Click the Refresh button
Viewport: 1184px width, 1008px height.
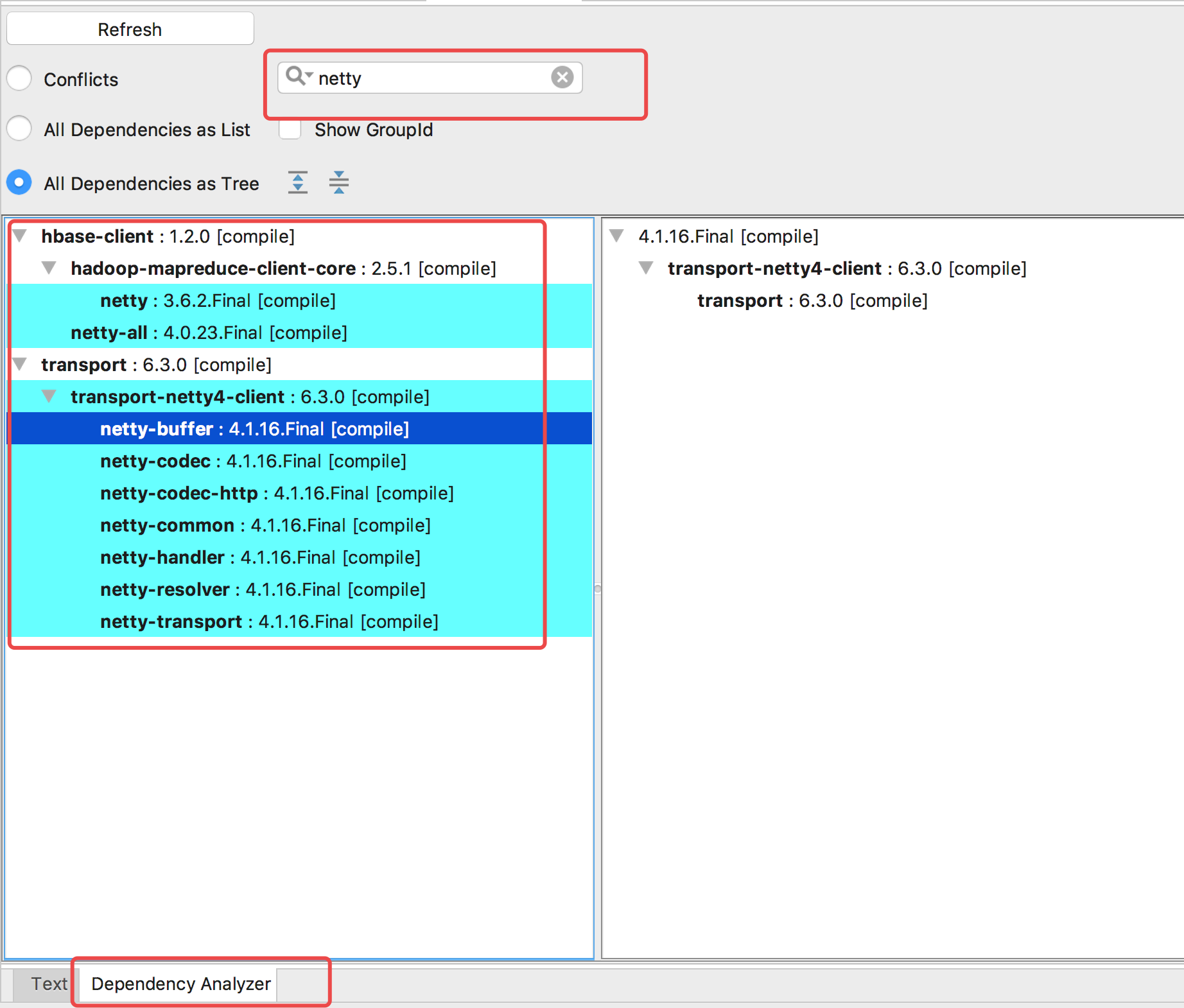pos(130,29)
